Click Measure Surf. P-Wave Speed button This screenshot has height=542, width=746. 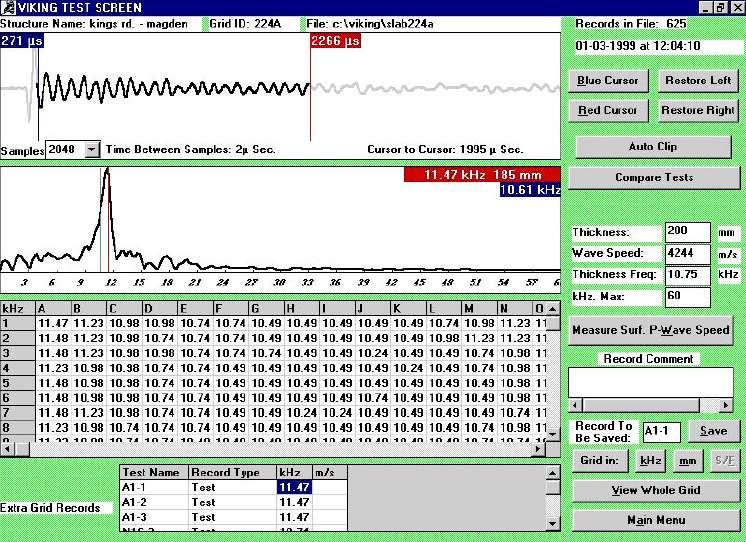650,330
